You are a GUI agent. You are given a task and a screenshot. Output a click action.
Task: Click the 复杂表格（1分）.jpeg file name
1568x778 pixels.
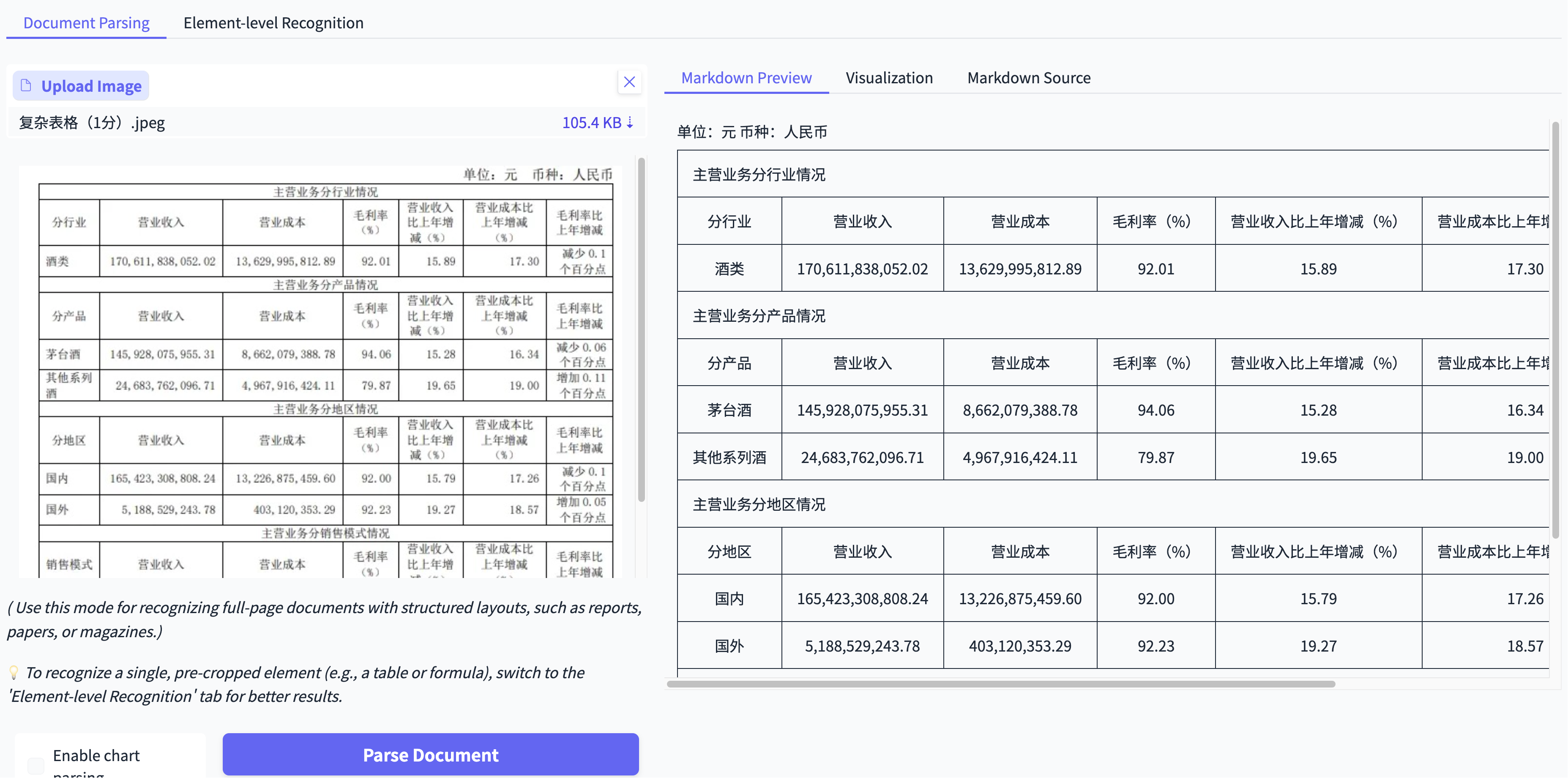point(92,122)
